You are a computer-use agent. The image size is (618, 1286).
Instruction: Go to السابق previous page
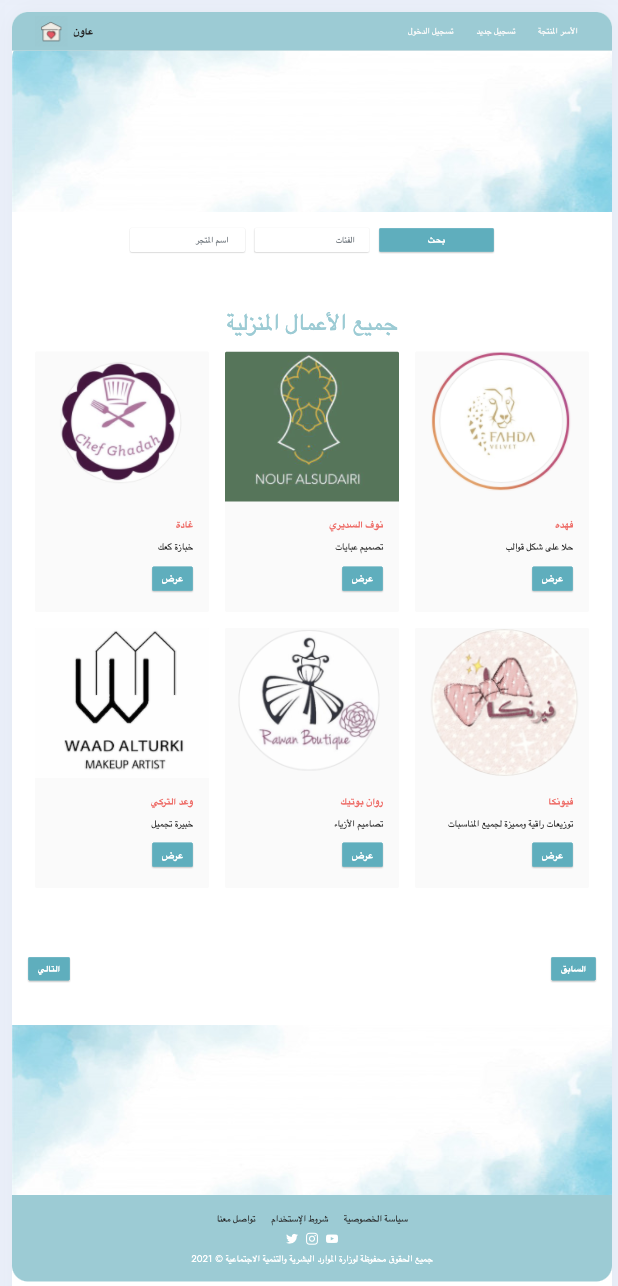574,969
